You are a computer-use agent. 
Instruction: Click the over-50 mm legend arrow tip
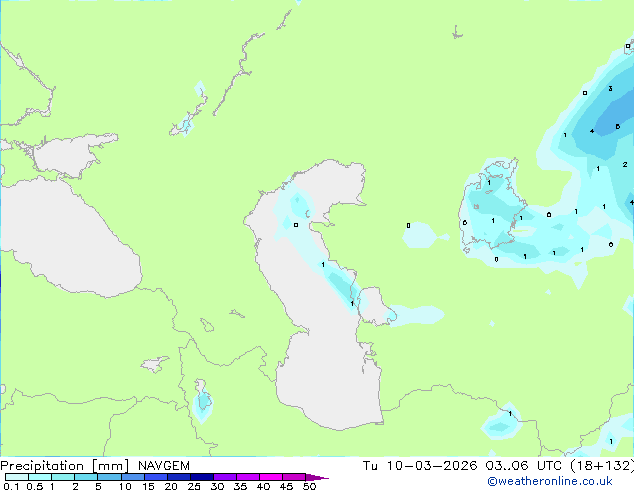coord(317,477)
